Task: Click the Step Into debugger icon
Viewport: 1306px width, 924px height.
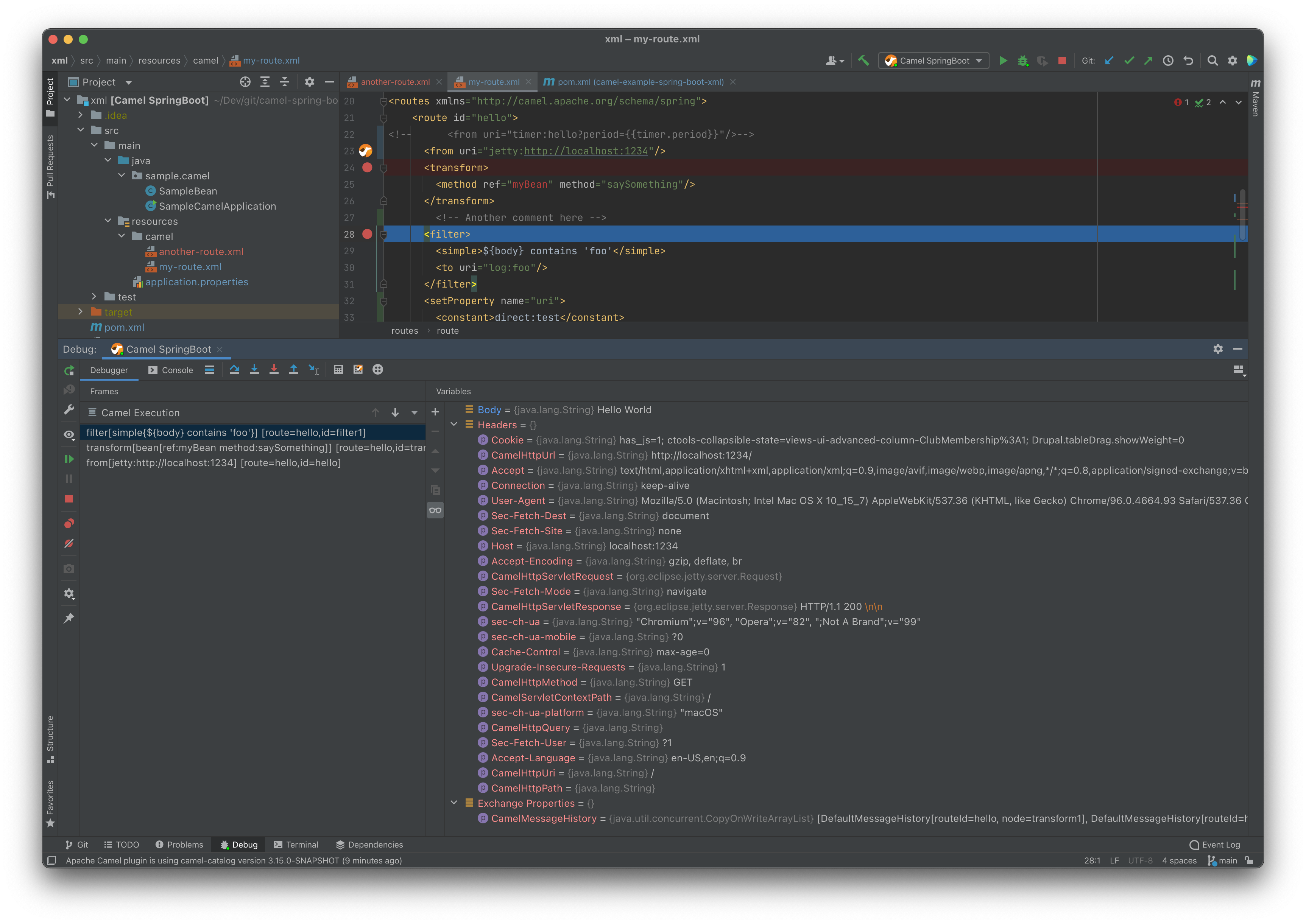Action: pos(254,369)
